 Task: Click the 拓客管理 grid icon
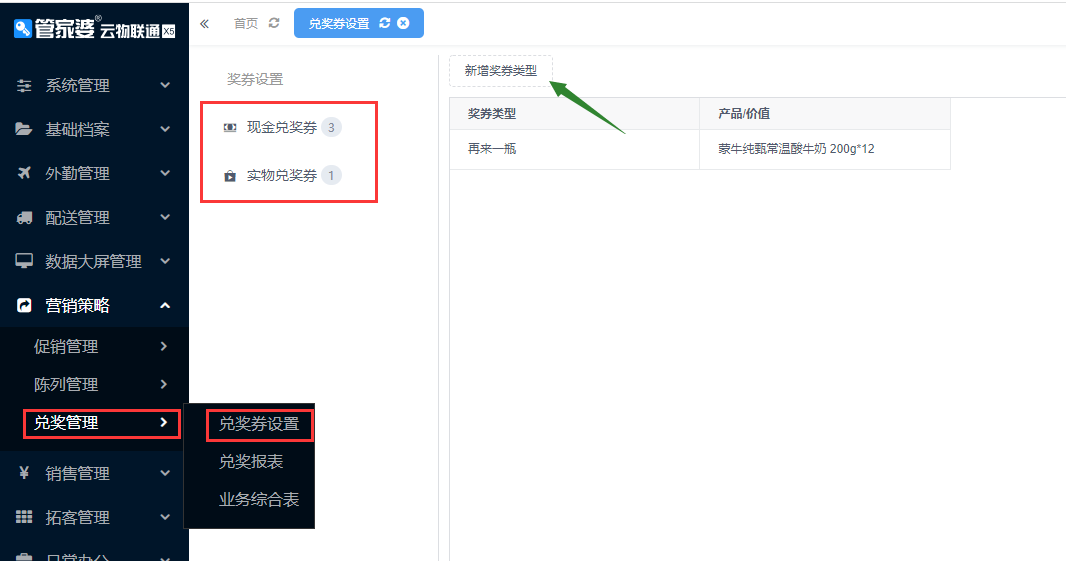pyautogui.click(x=24, y=518)
